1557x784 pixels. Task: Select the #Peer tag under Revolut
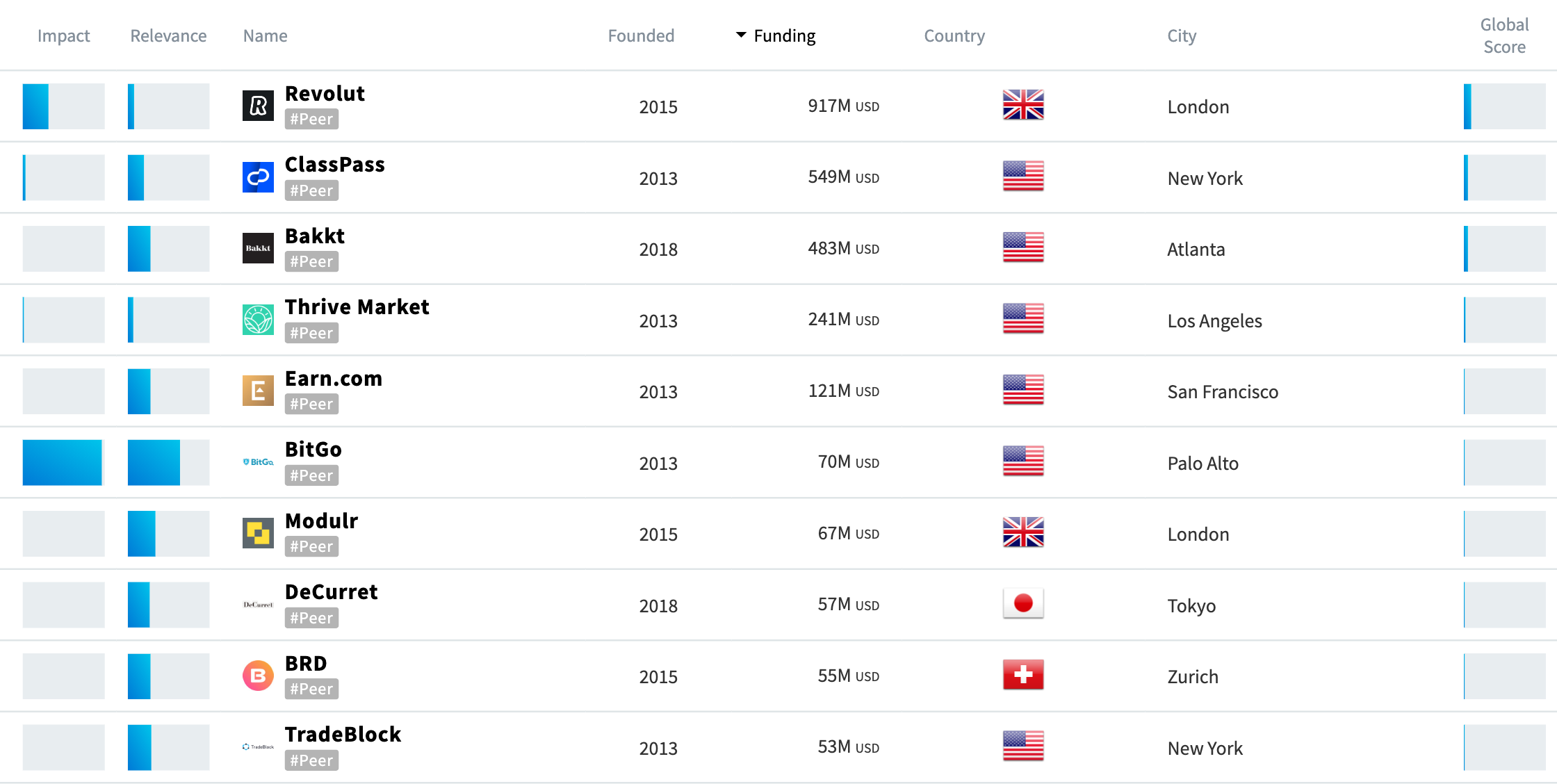pos(311,119)
